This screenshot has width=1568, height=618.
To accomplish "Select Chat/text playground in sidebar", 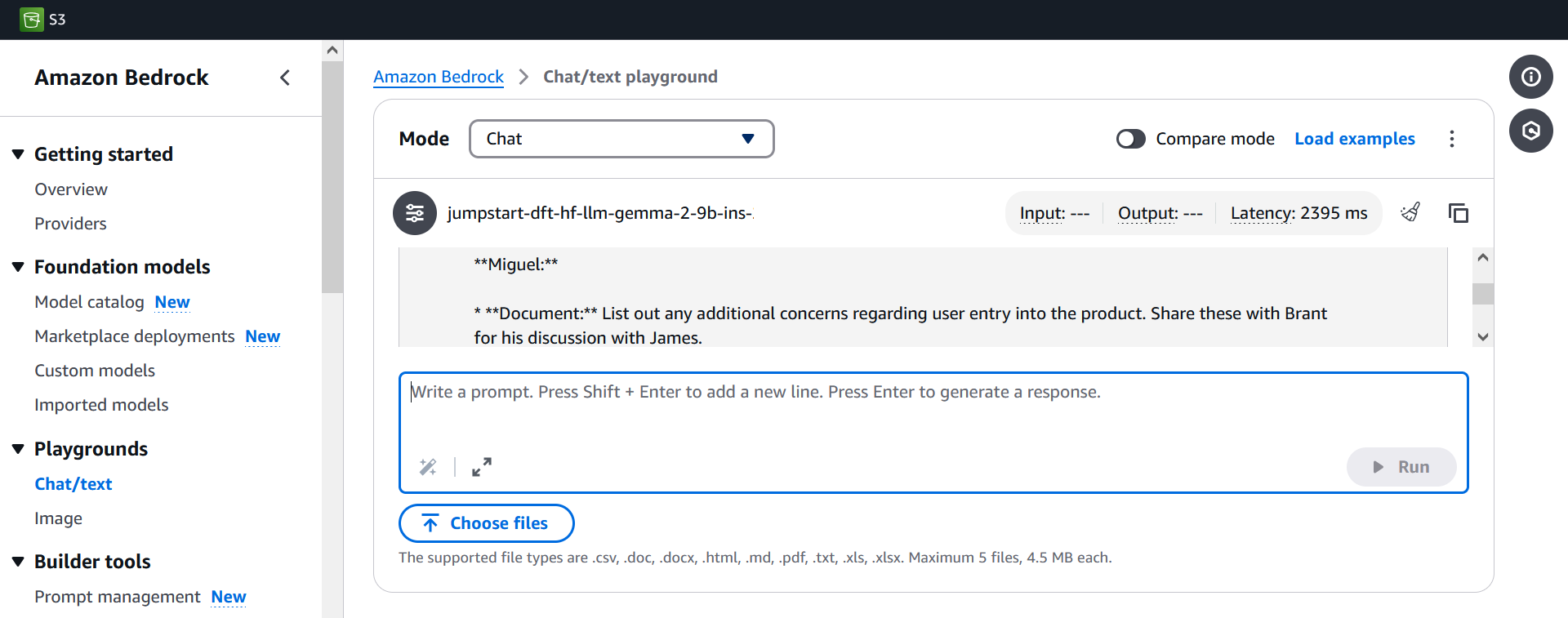I will [x=73, y=484].
